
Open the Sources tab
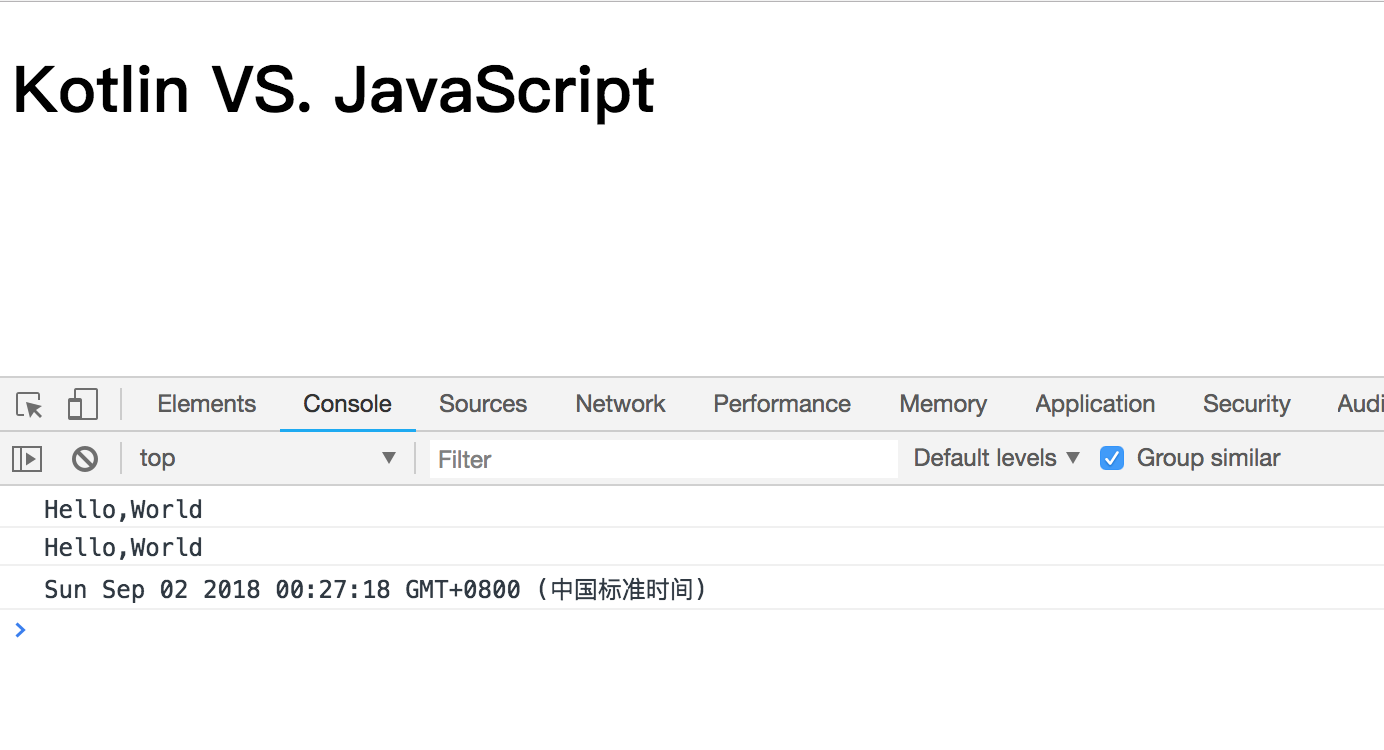pyautogui.click(x=482, y=404)
